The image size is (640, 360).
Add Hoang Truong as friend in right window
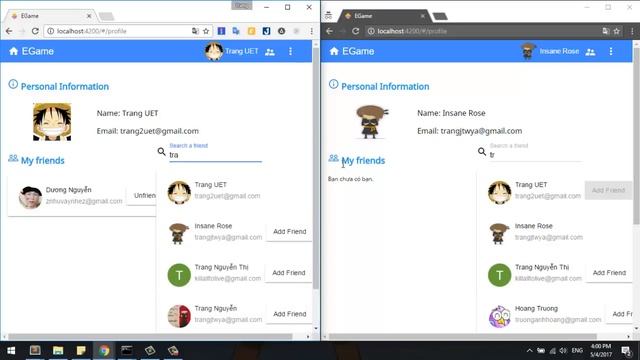[x=620, y=314]
